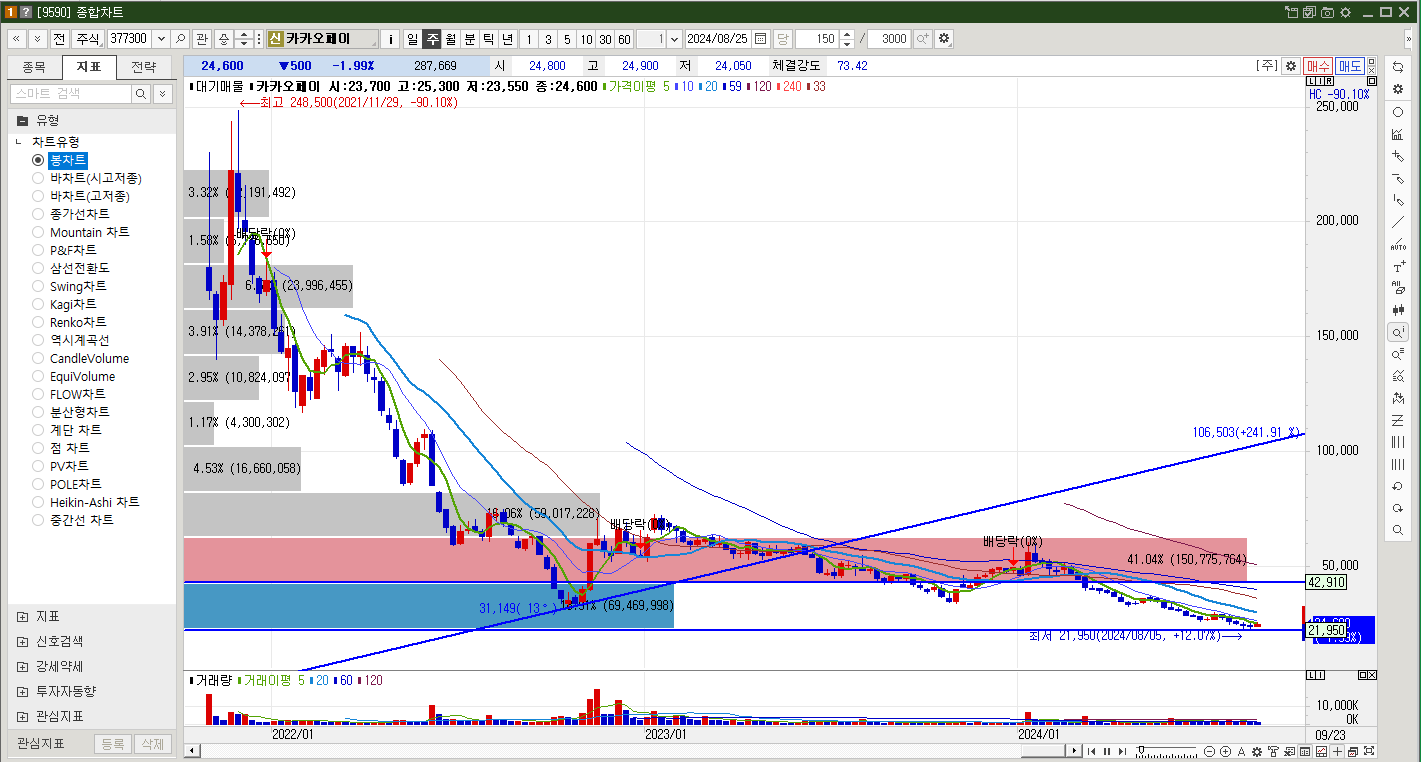Click the ellipse drawing tool in the right toolbar

tap(1398, 112)
